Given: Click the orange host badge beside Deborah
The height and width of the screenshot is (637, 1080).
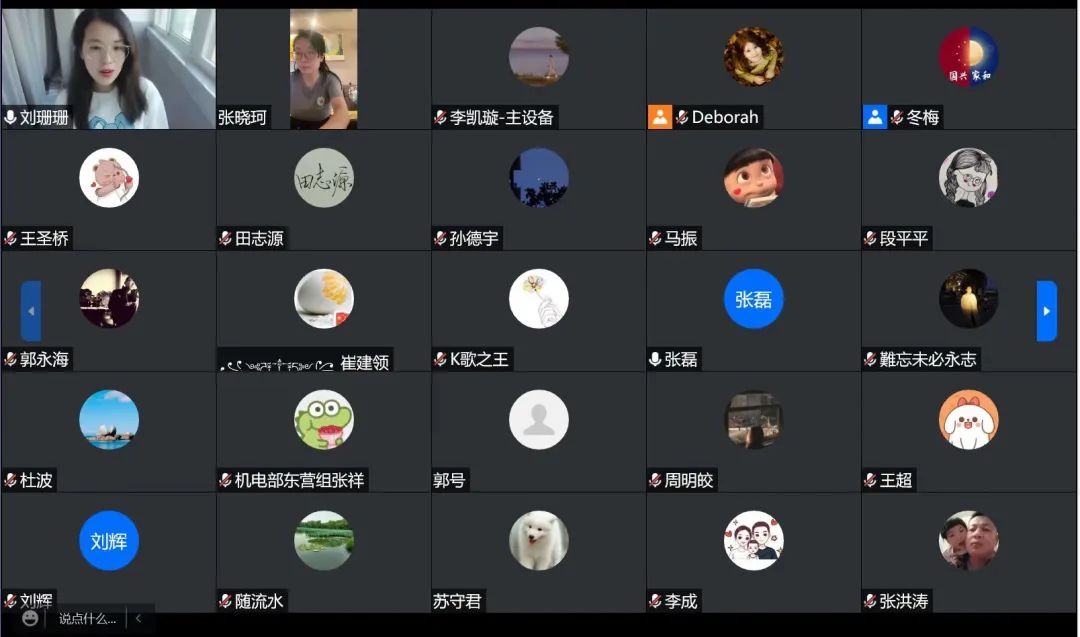Looking at the screenshot, I should (659, 117).
